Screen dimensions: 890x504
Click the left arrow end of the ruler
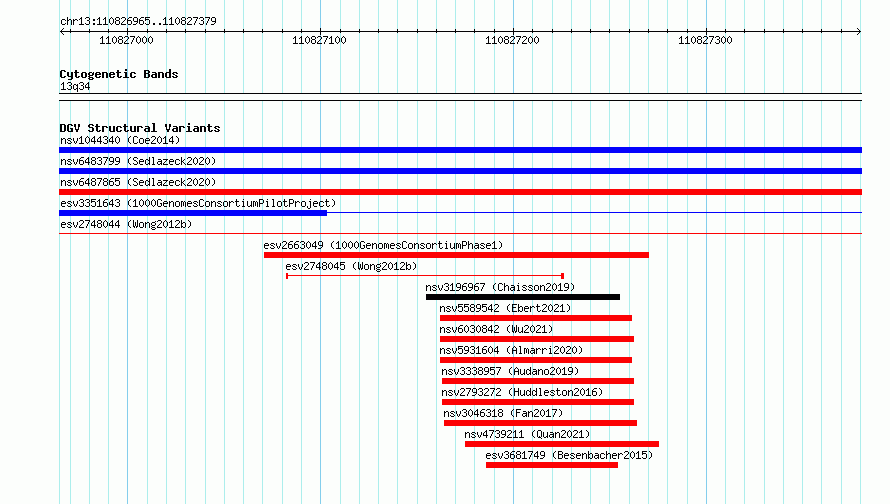[x=62, y=32]
